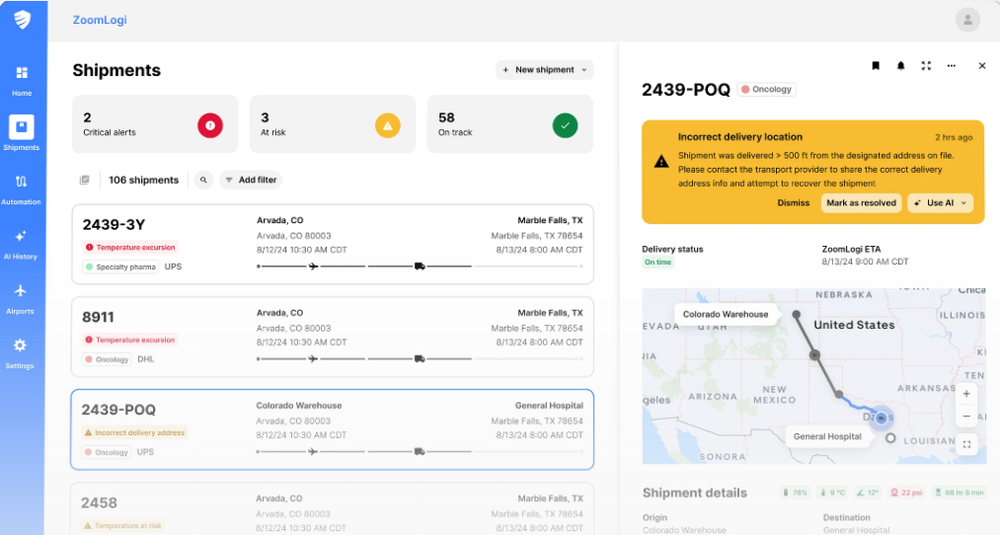Click Temperature excursion tag on 8911
Screen dimensions: 1000x535
[x=130, y=340]
